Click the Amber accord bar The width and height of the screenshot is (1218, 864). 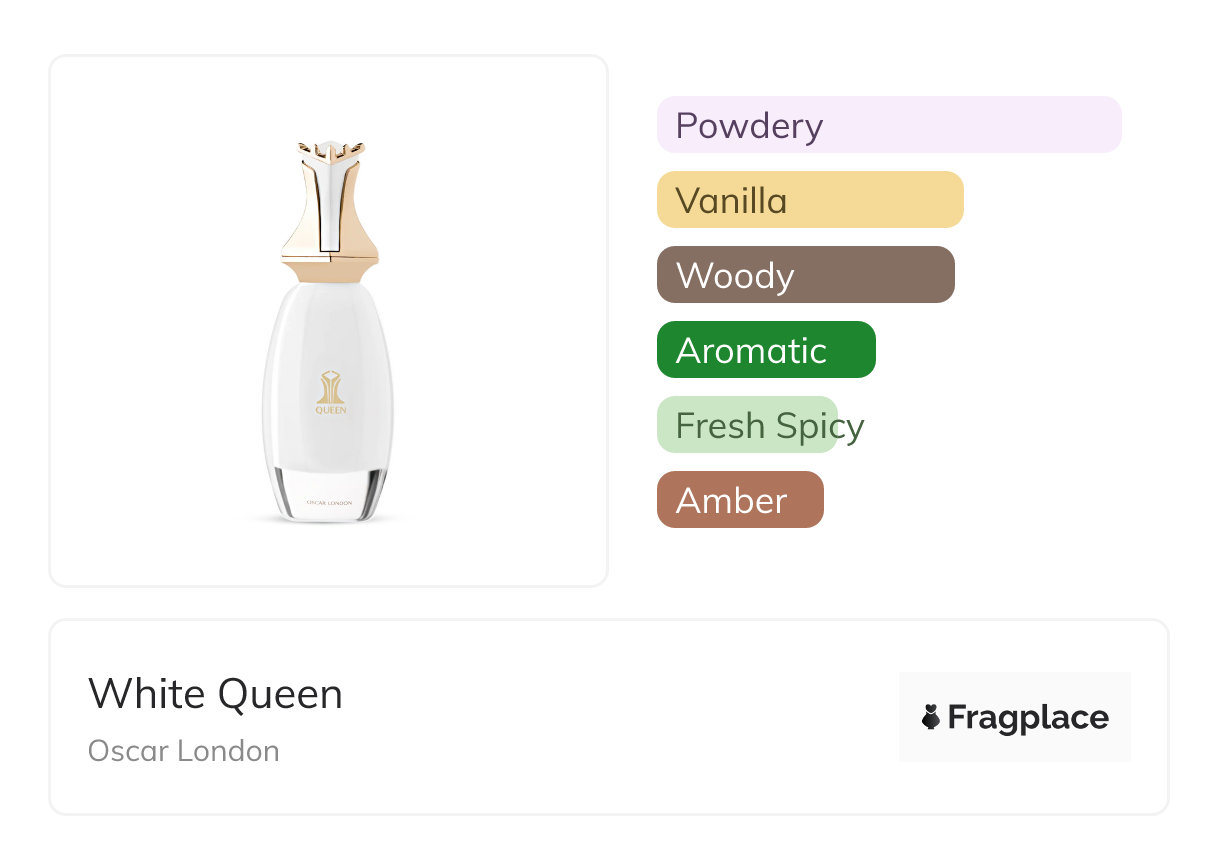[x=739, y=500]
